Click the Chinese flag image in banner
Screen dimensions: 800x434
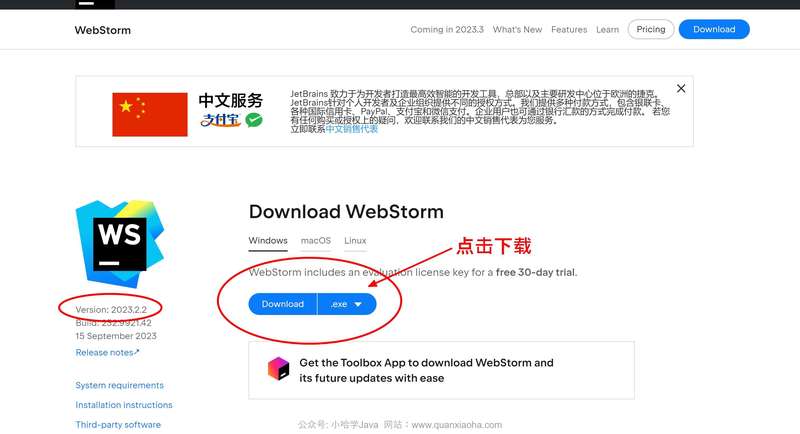pyautogui.click(x=149, y=114)
